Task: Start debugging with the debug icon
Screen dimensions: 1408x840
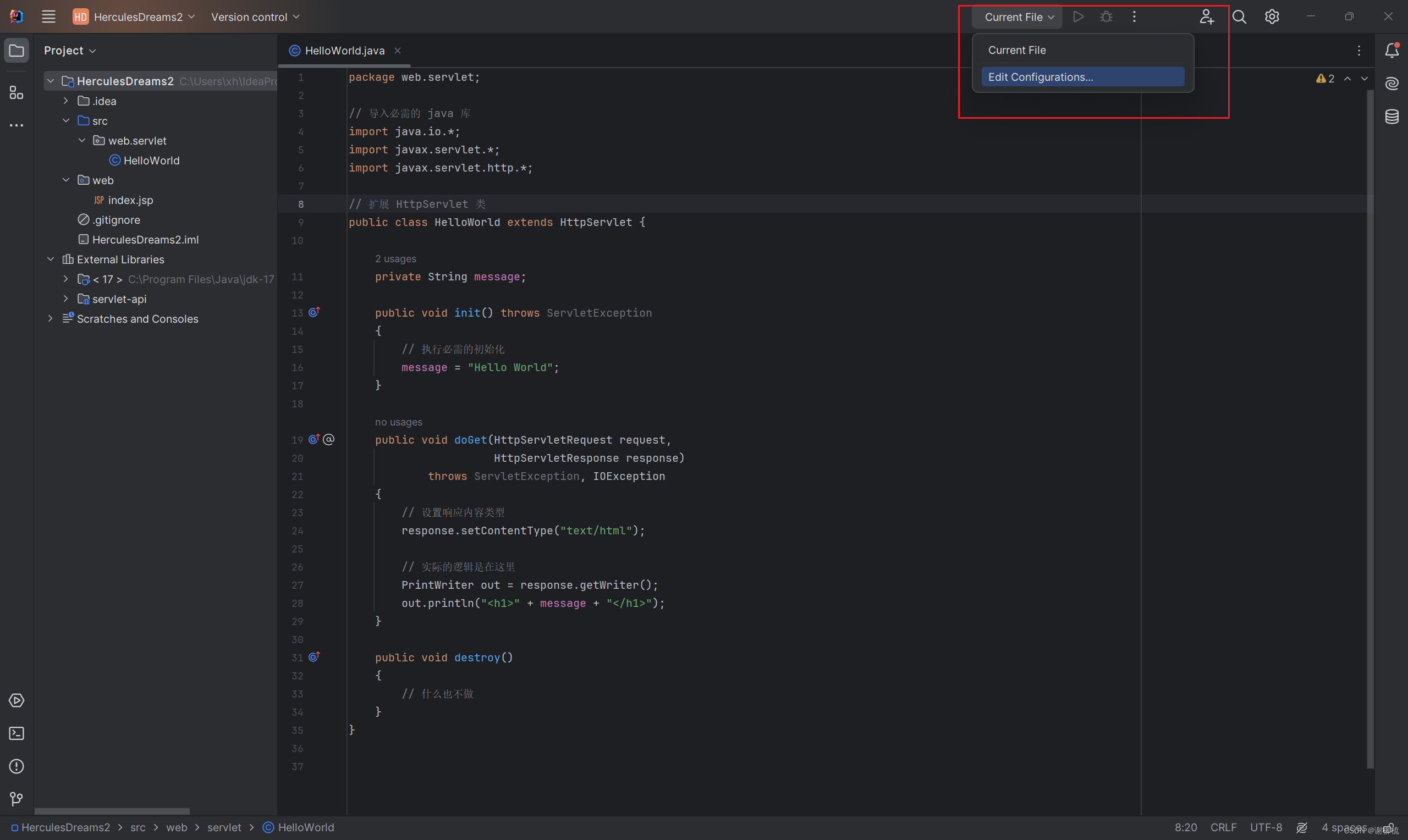Action: (x=1105, y=16)
